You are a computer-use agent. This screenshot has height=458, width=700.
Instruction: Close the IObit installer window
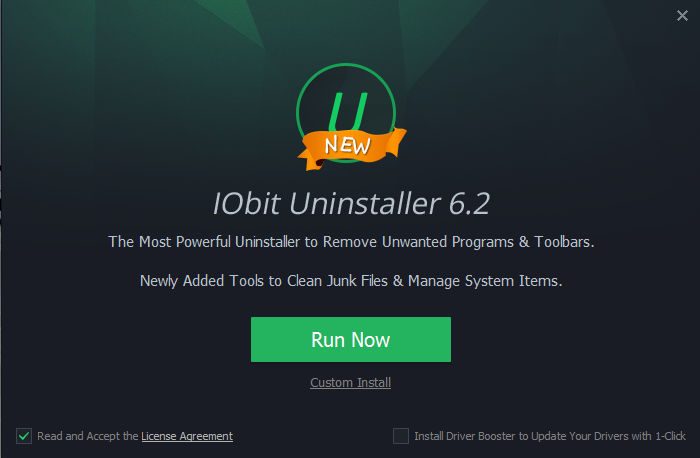682,16
